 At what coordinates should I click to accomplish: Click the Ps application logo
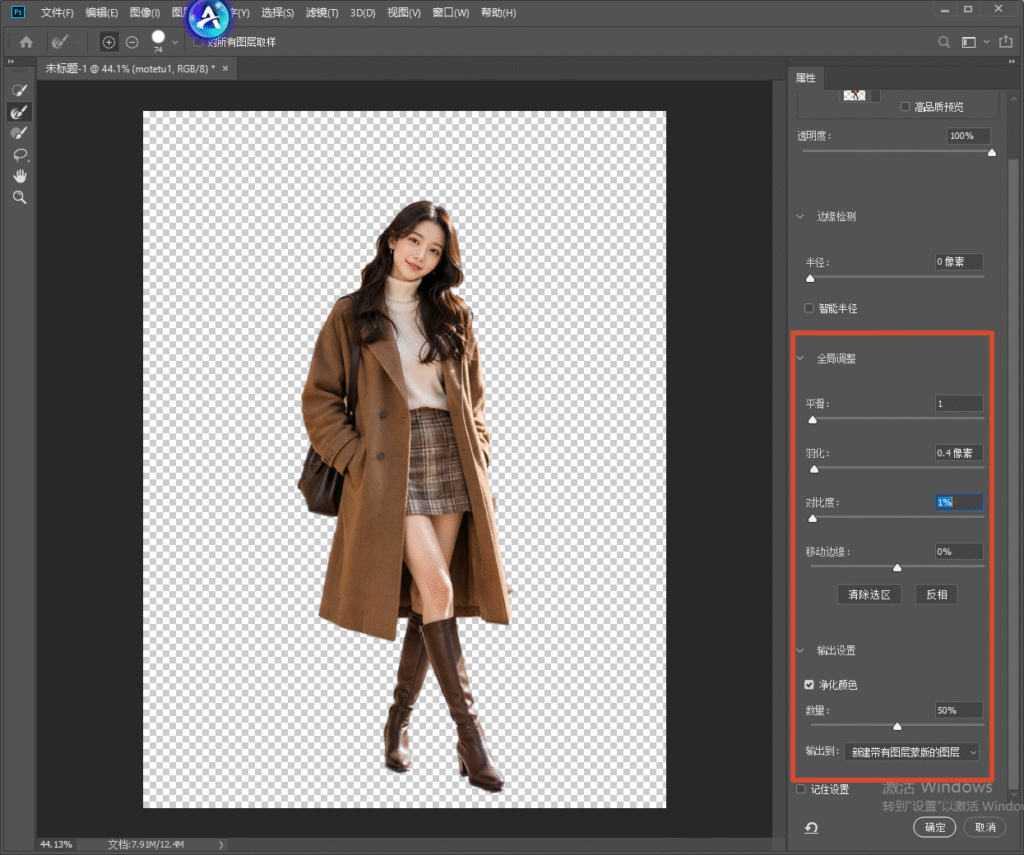(x=18, y=12)
